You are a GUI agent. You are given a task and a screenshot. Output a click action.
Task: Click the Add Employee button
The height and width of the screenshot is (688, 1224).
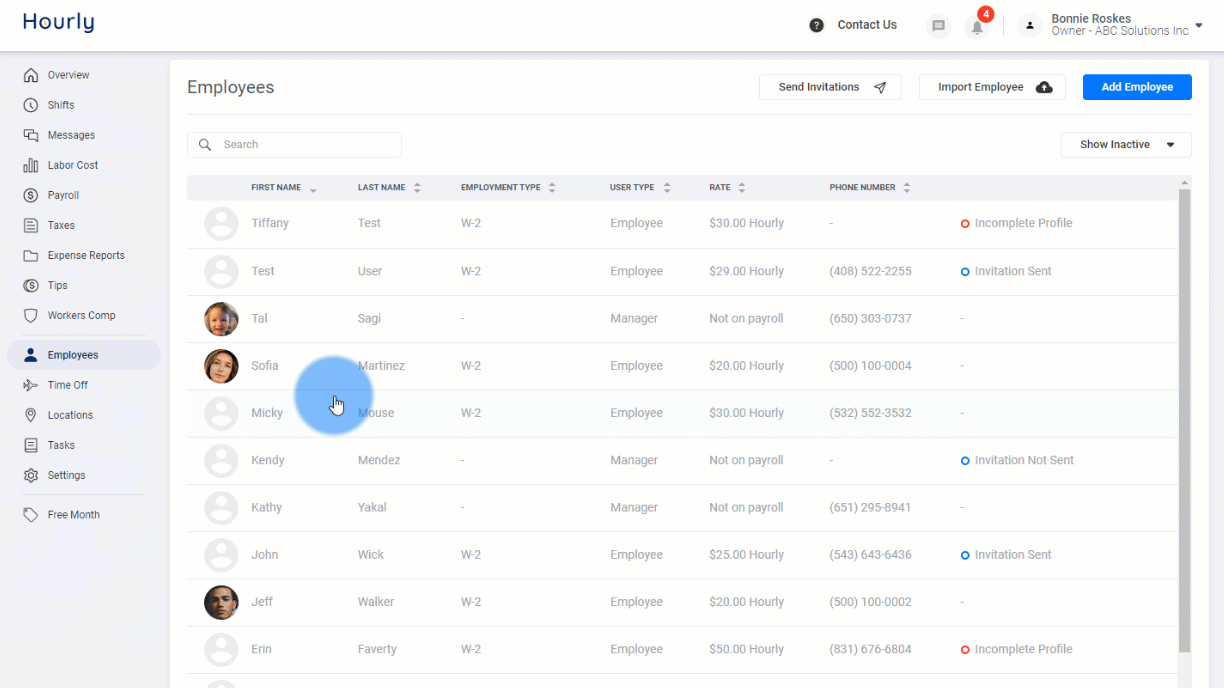tap(1137, 87)
